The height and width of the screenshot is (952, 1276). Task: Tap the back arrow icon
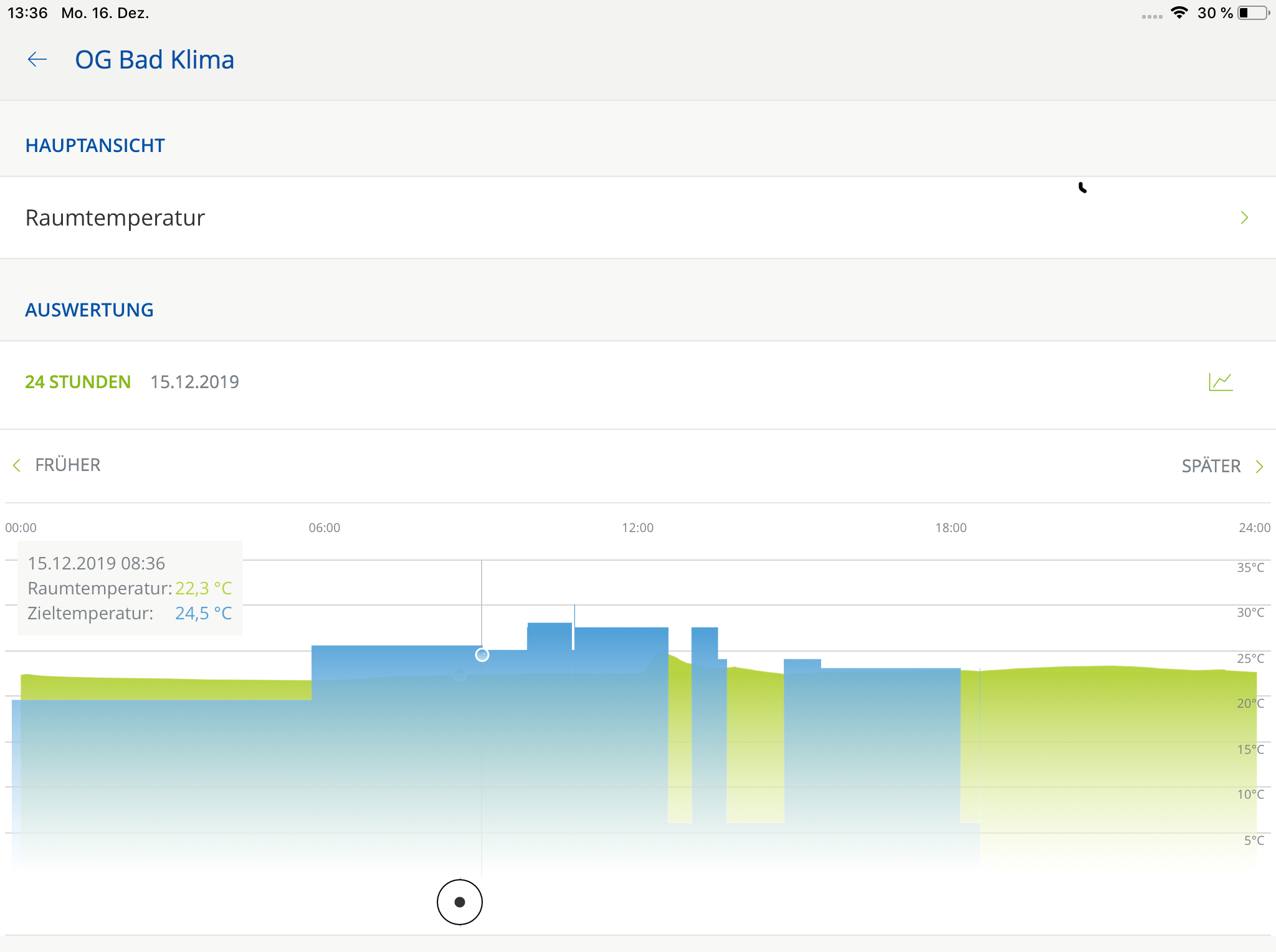pyautogui.click(x=37, y=60)
